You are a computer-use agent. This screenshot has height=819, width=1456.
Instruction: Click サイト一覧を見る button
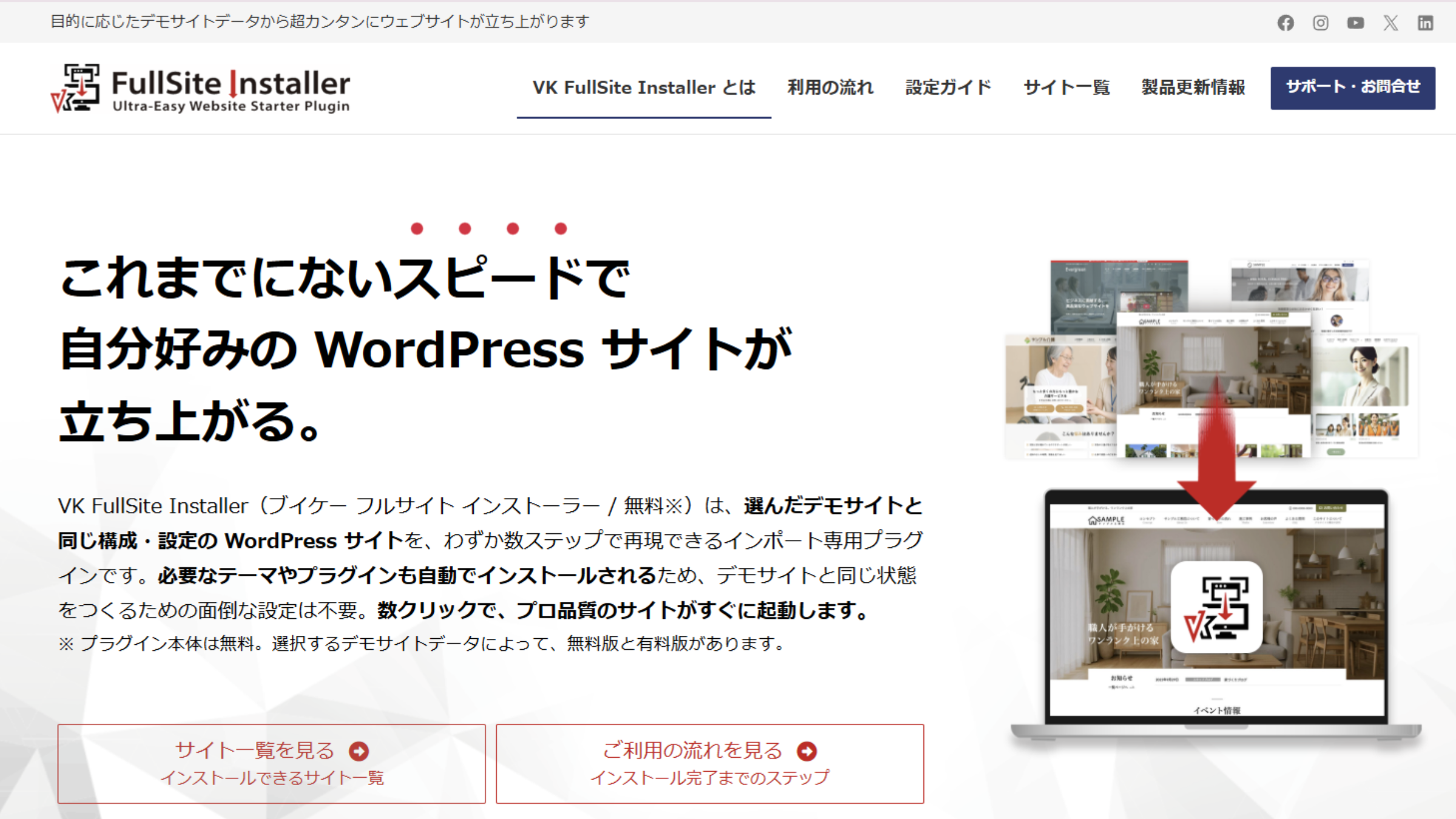271,763
